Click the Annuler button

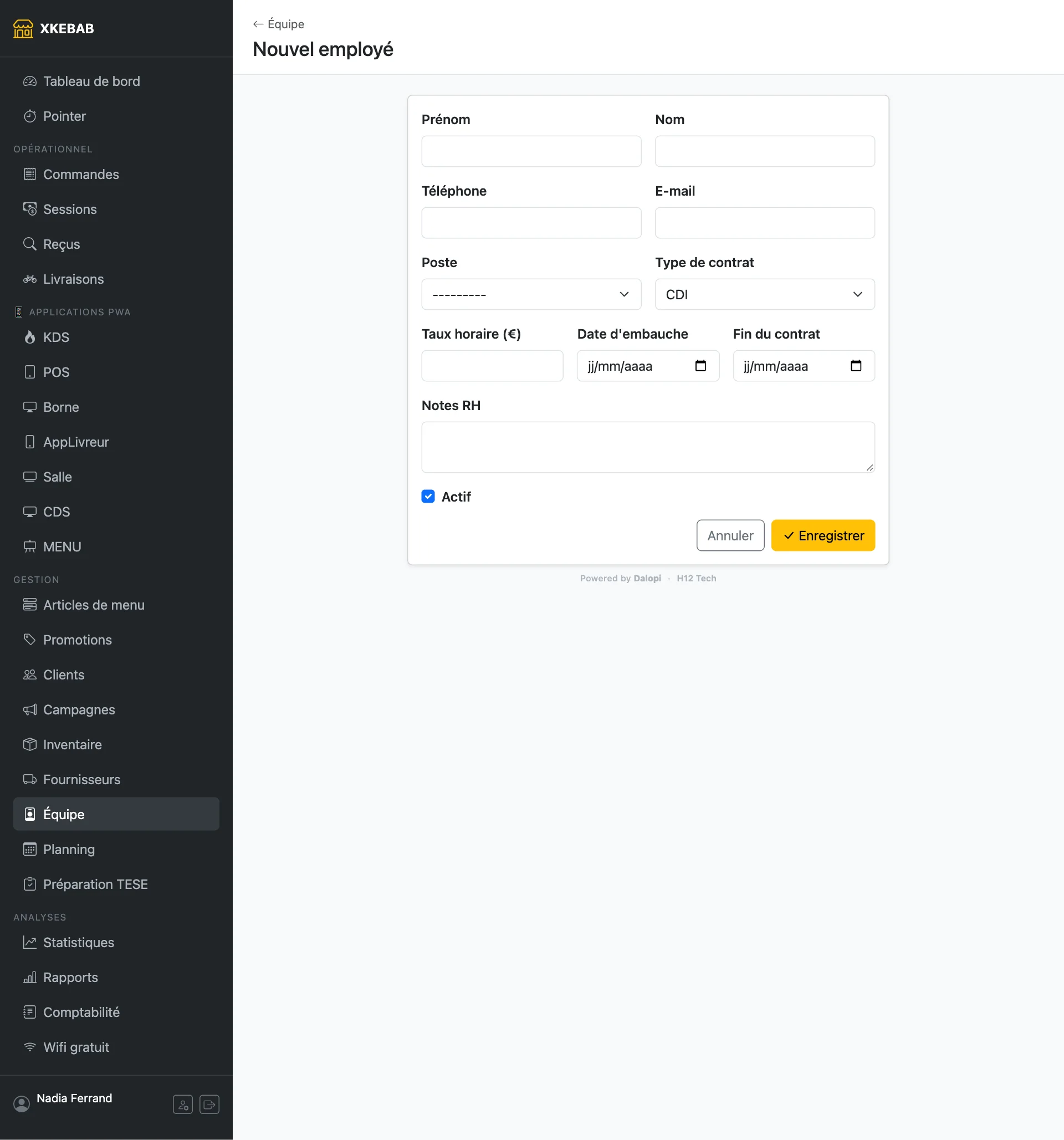pyautogui.click(x=730, y=535)
